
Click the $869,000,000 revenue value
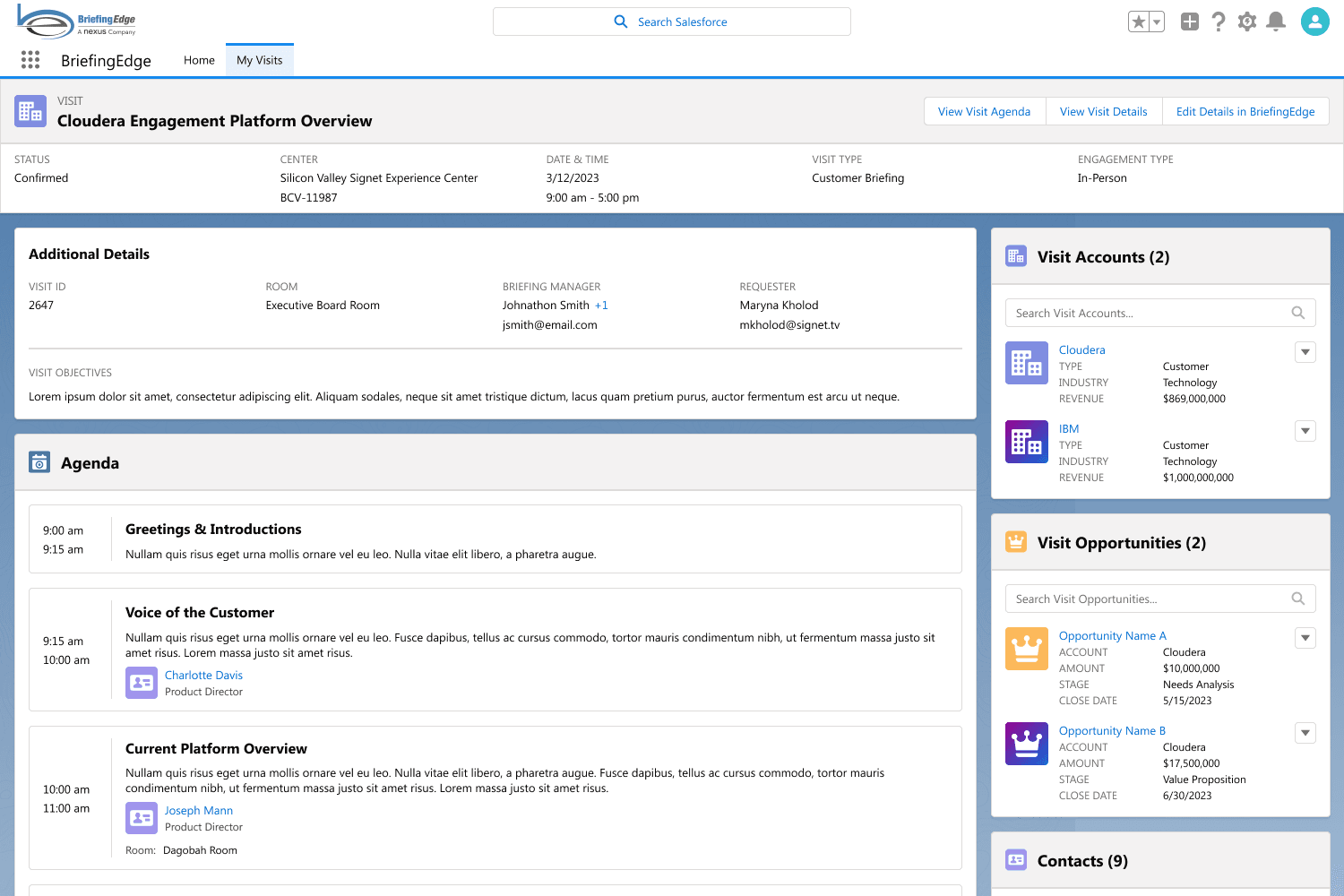pyautogui.click(x=1194, y=399)
